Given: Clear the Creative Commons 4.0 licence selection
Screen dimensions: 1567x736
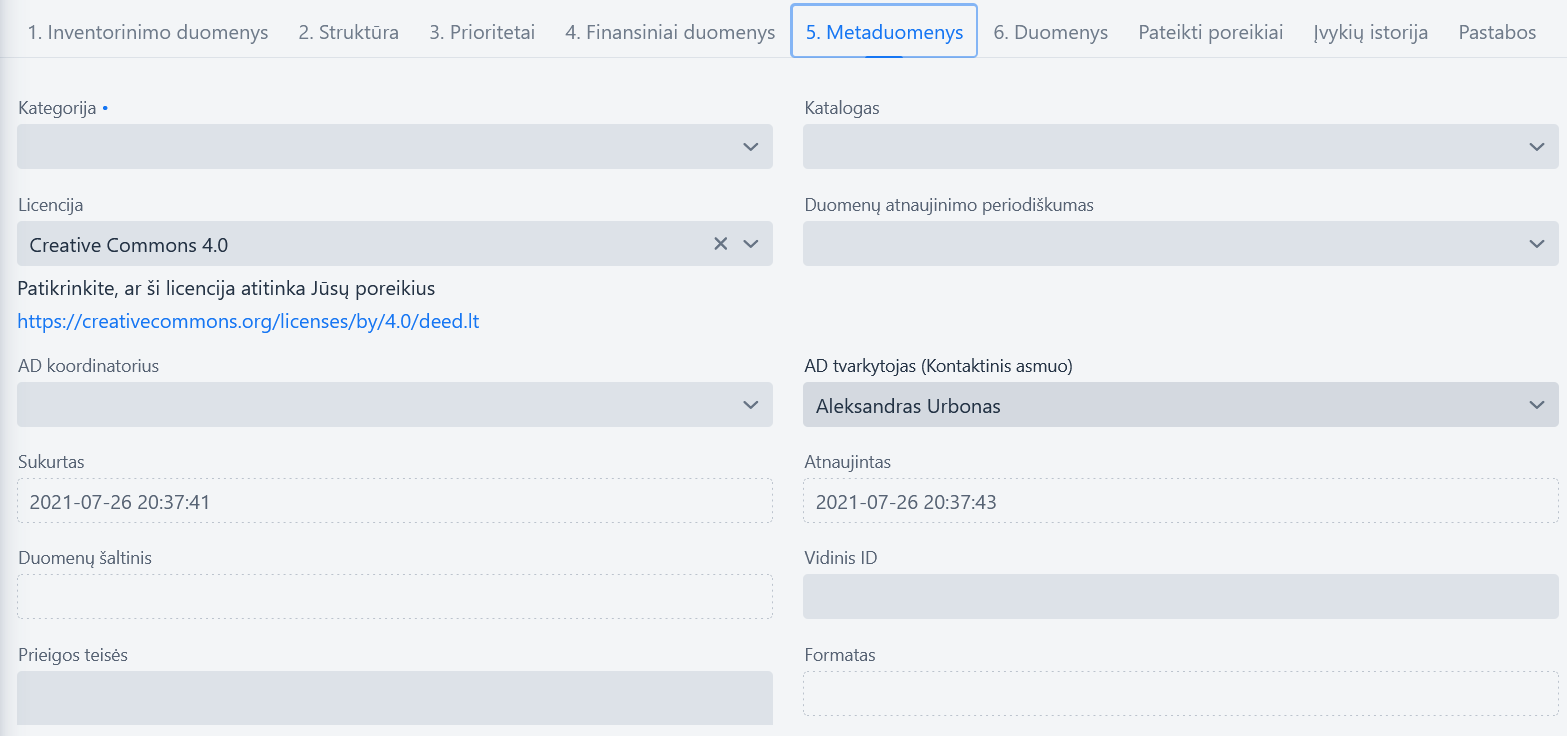Looking at the screenshot, I should coord(720,244).
